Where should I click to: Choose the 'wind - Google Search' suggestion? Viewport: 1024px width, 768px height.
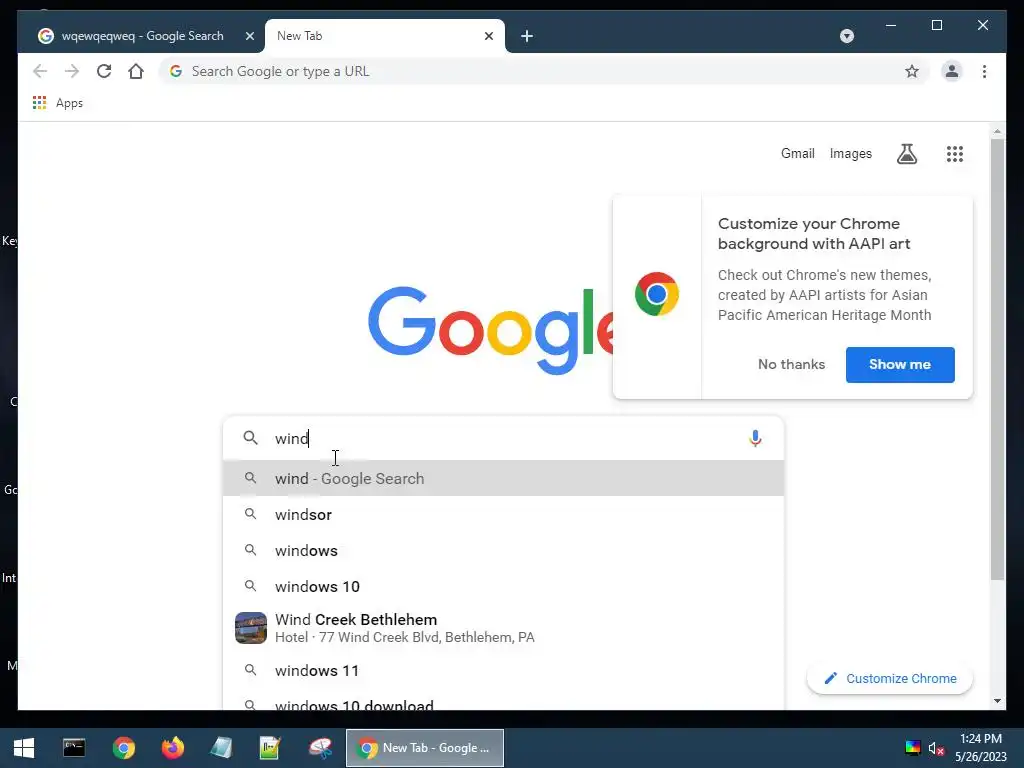point(503,478)
